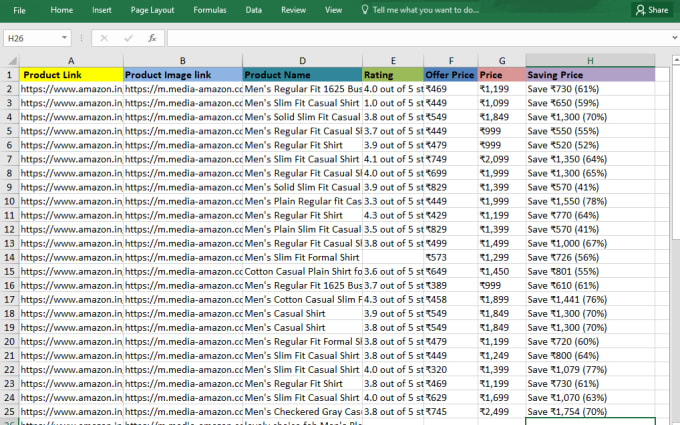Viewport: 680px width, 425px height.
Task: Click the 'Men's Checkered Gray' product cell
Action: coord(302,412)
